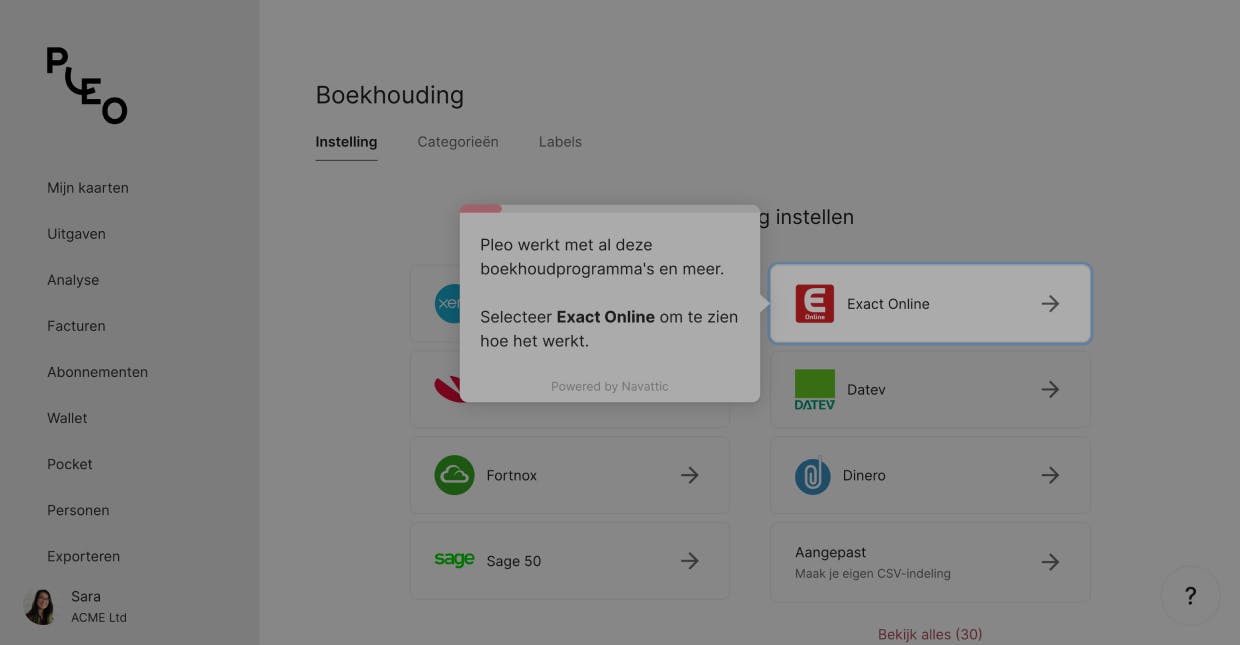
Task: Open Exporteren in sidebar
Action: pos(83,556)
